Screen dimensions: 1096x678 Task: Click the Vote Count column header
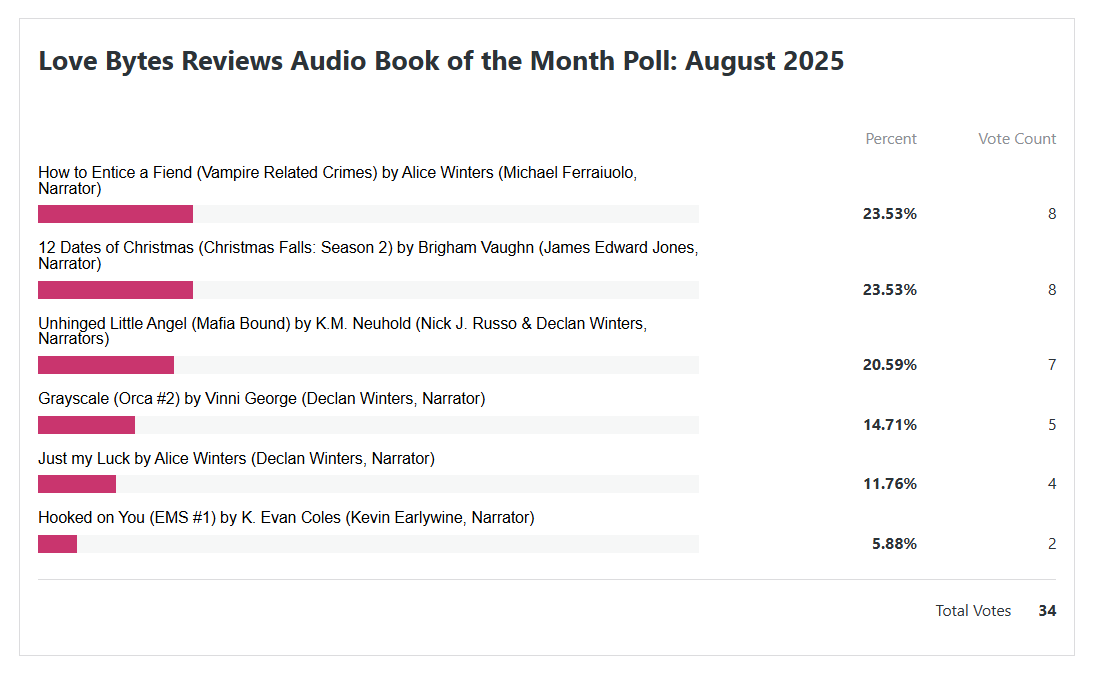click(1016, 139)
